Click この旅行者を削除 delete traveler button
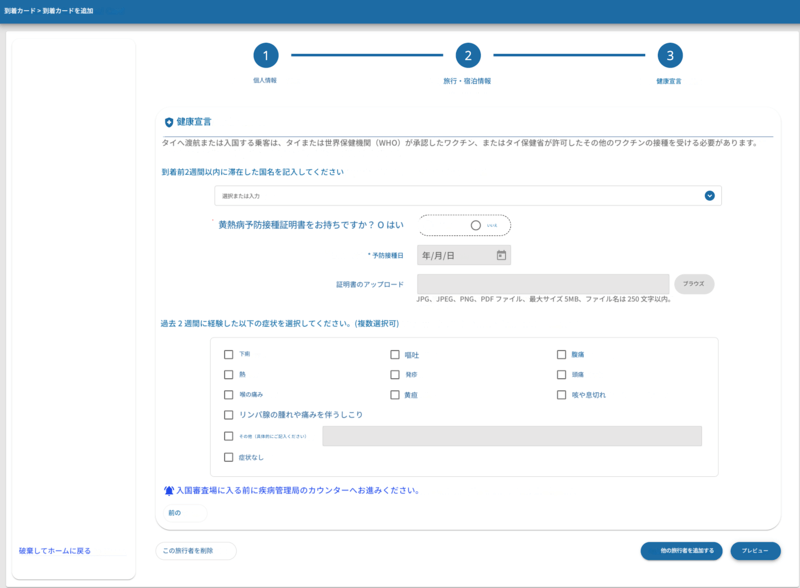The height and width of the screenshot is (588, 800). coord(196,551)
